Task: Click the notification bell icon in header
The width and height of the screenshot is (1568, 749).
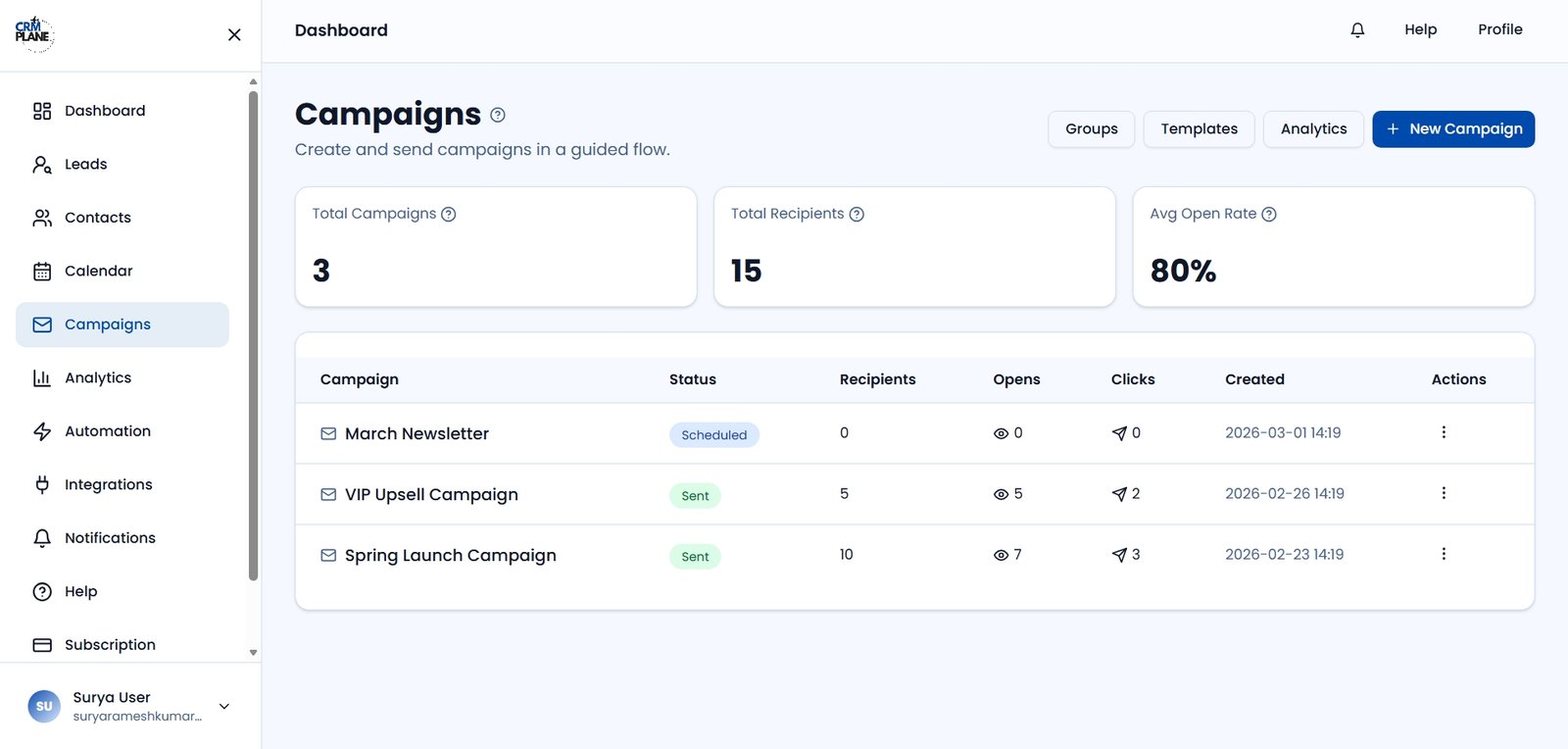Action: (1357, 30)
